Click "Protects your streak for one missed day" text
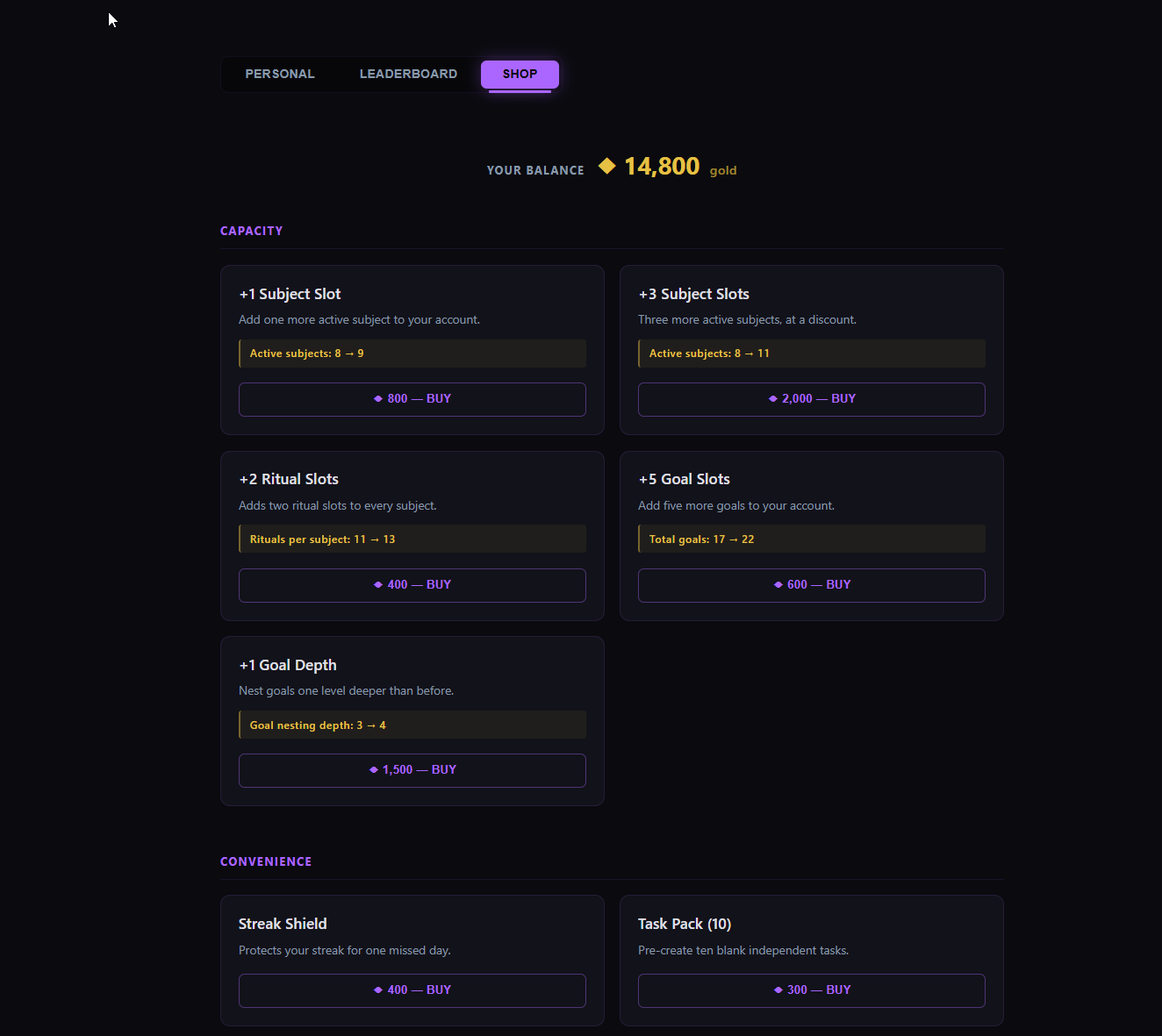 [344, 950]
